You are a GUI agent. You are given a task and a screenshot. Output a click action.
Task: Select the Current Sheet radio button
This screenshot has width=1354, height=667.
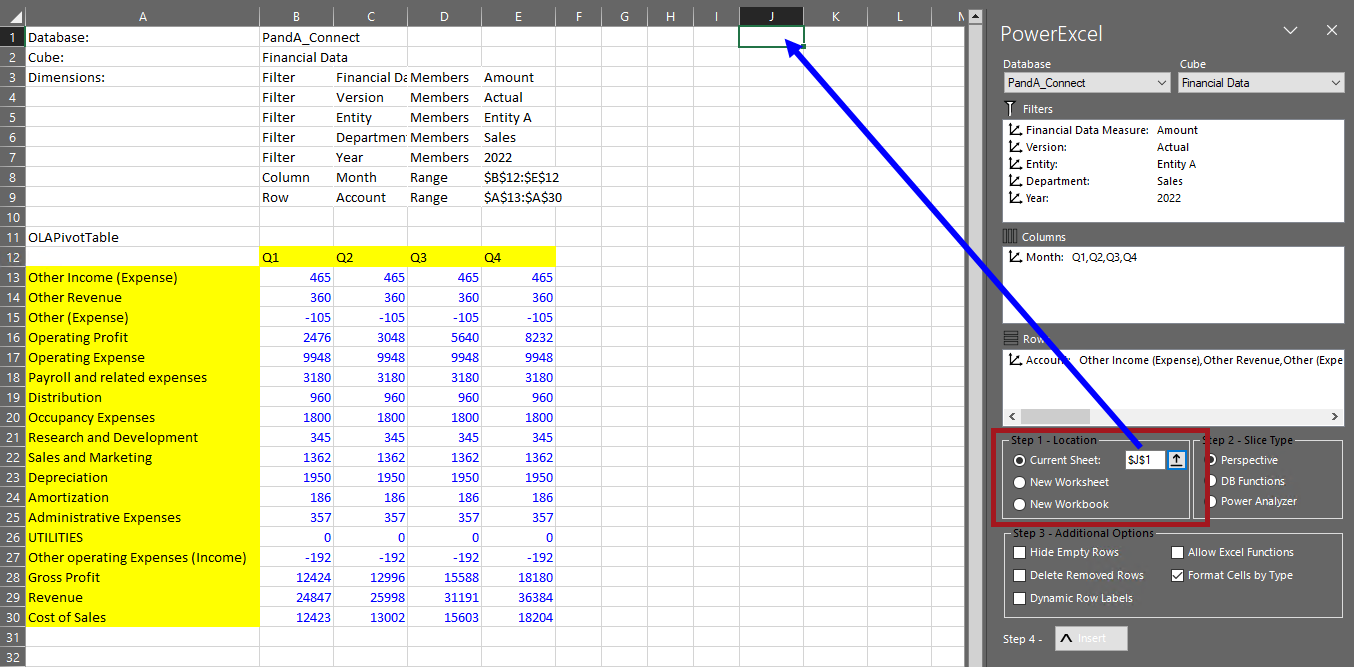click(x=1020, y=460)
